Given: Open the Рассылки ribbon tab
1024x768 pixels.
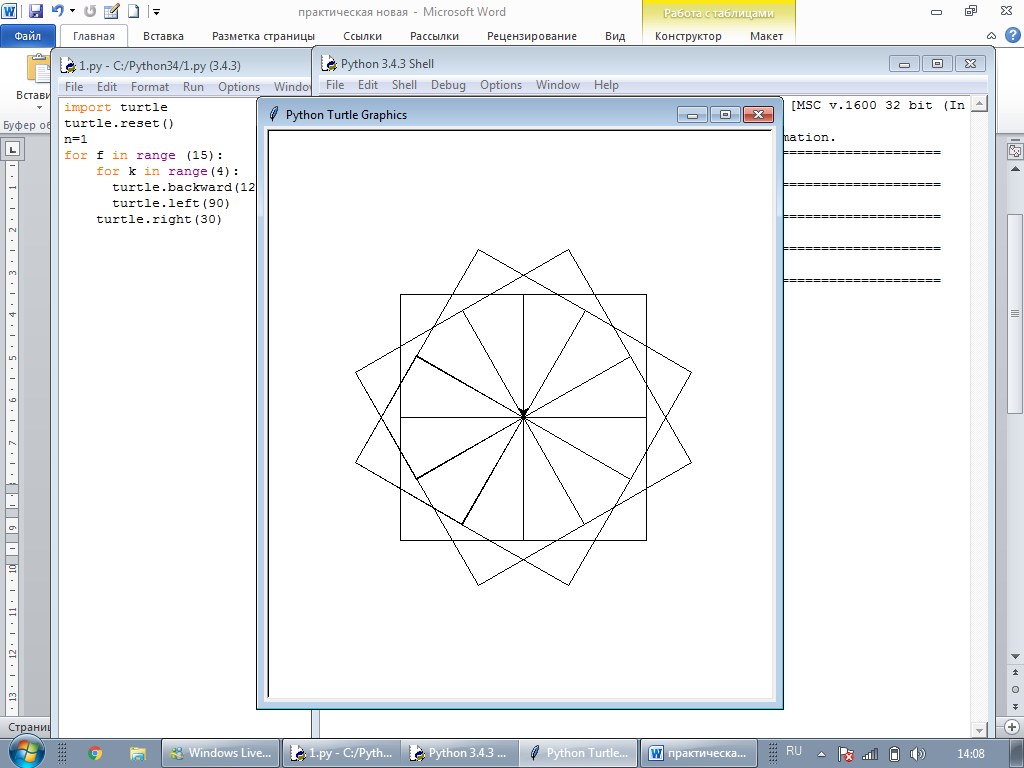Looking at the screenshot, I should (x=434, y=36).
